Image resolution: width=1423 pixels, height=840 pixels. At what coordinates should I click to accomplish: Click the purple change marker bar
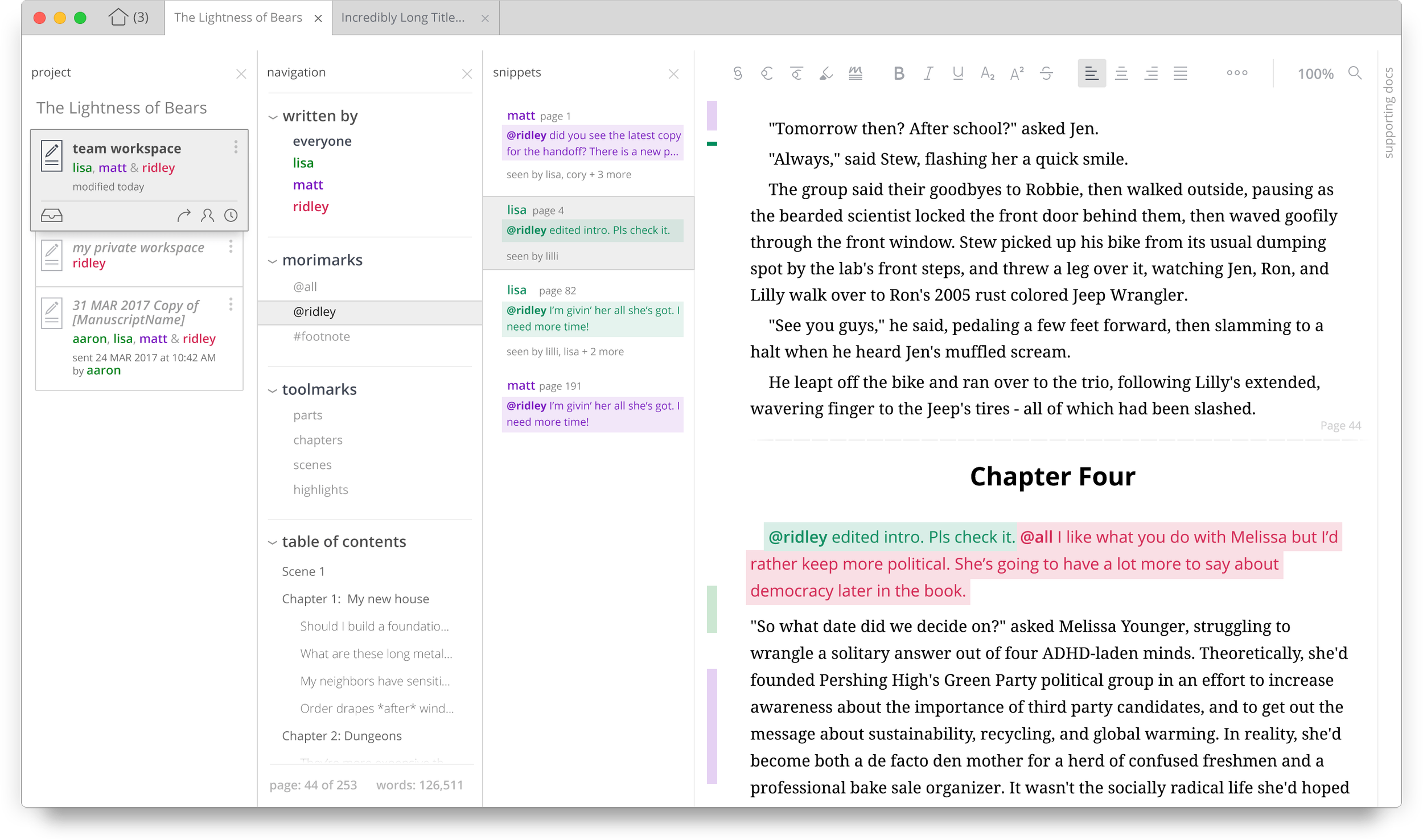pyautogui.click(x=712, y=726)
